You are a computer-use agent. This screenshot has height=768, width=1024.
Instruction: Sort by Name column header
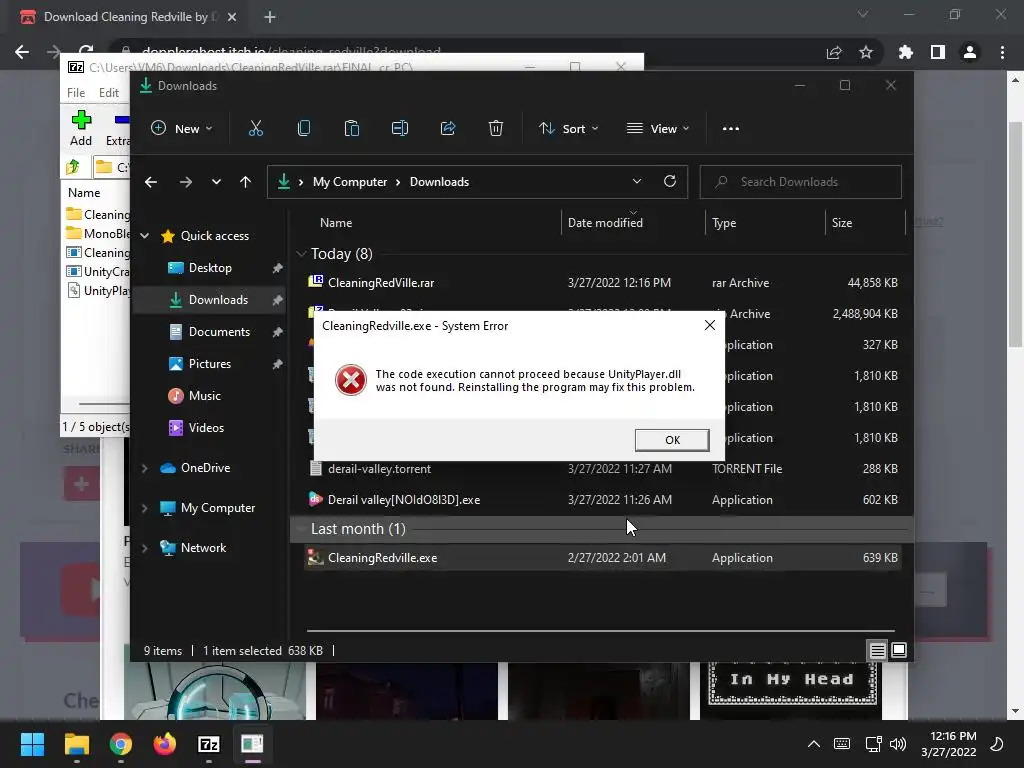[336, 223]
